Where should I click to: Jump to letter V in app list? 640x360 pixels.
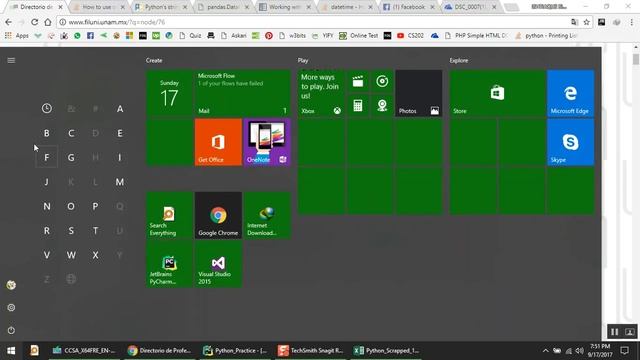coord(47,255)
